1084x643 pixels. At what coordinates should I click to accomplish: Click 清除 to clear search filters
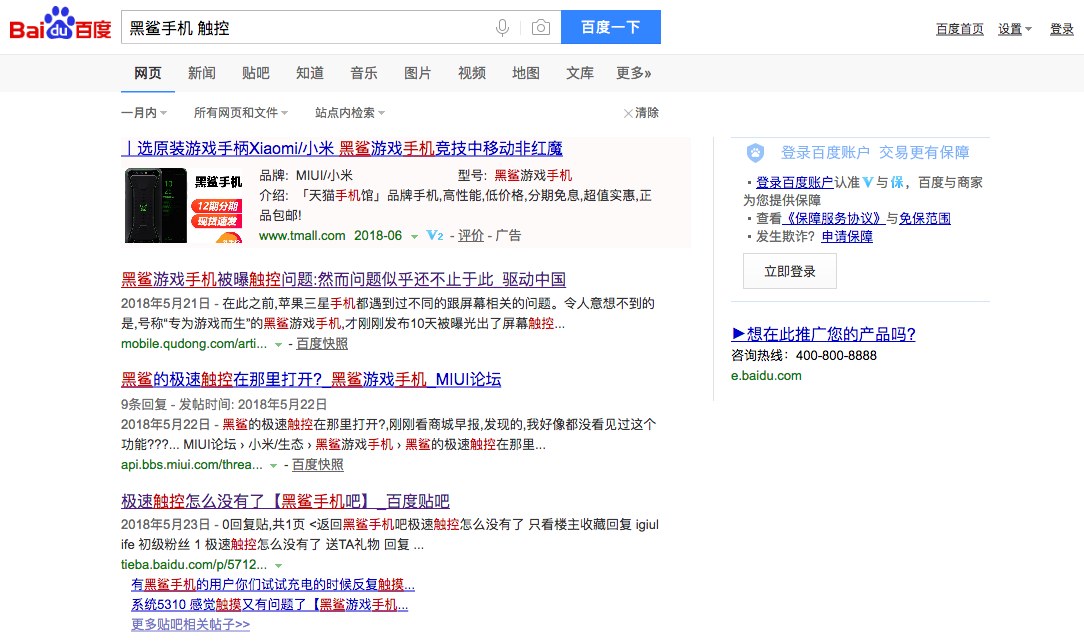point(647,113)
